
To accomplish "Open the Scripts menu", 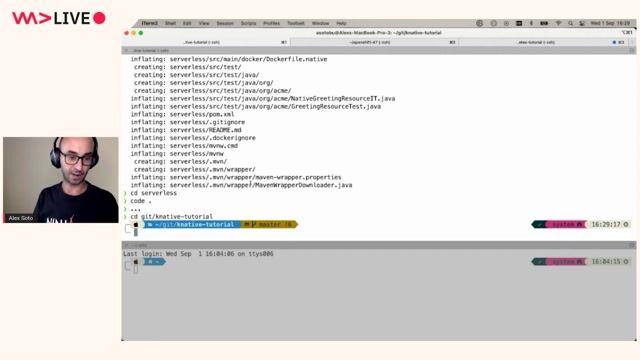I will (248, 23).
